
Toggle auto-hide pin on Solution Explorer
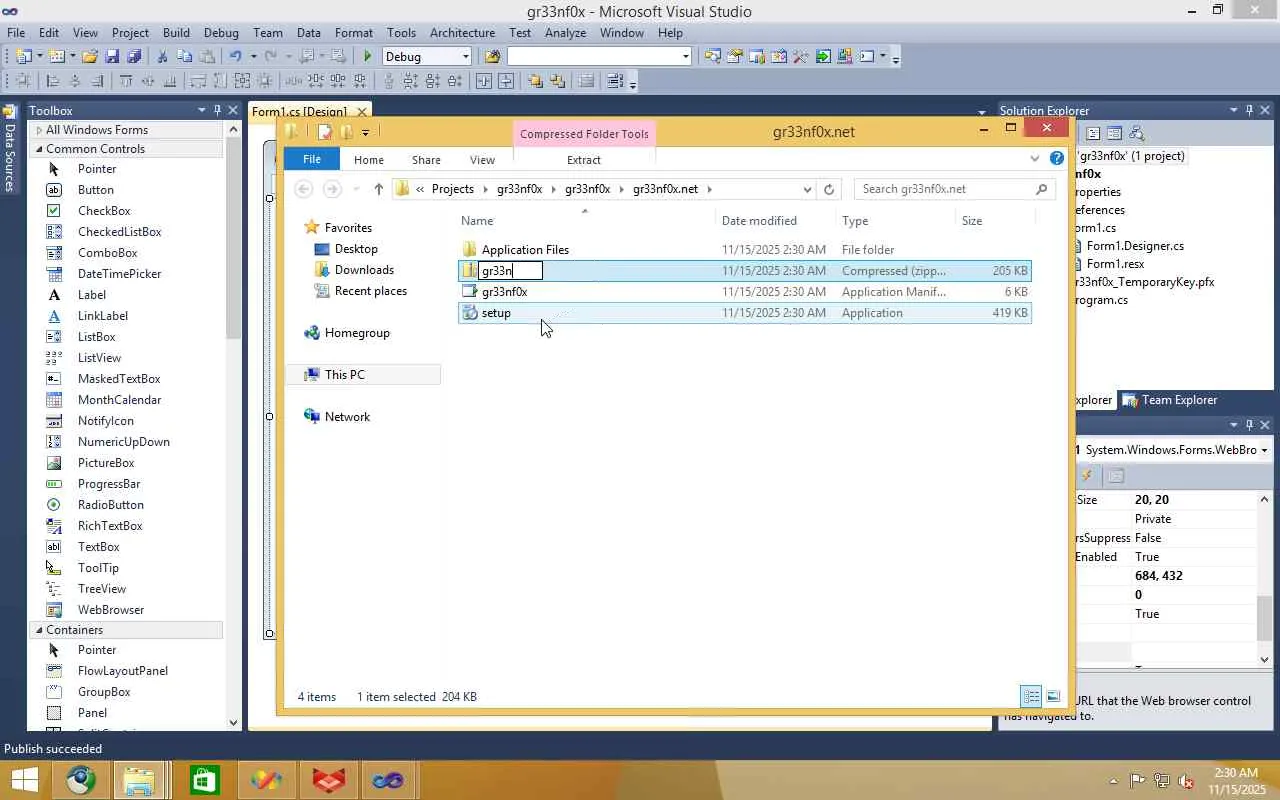(x=1248, y=110)
